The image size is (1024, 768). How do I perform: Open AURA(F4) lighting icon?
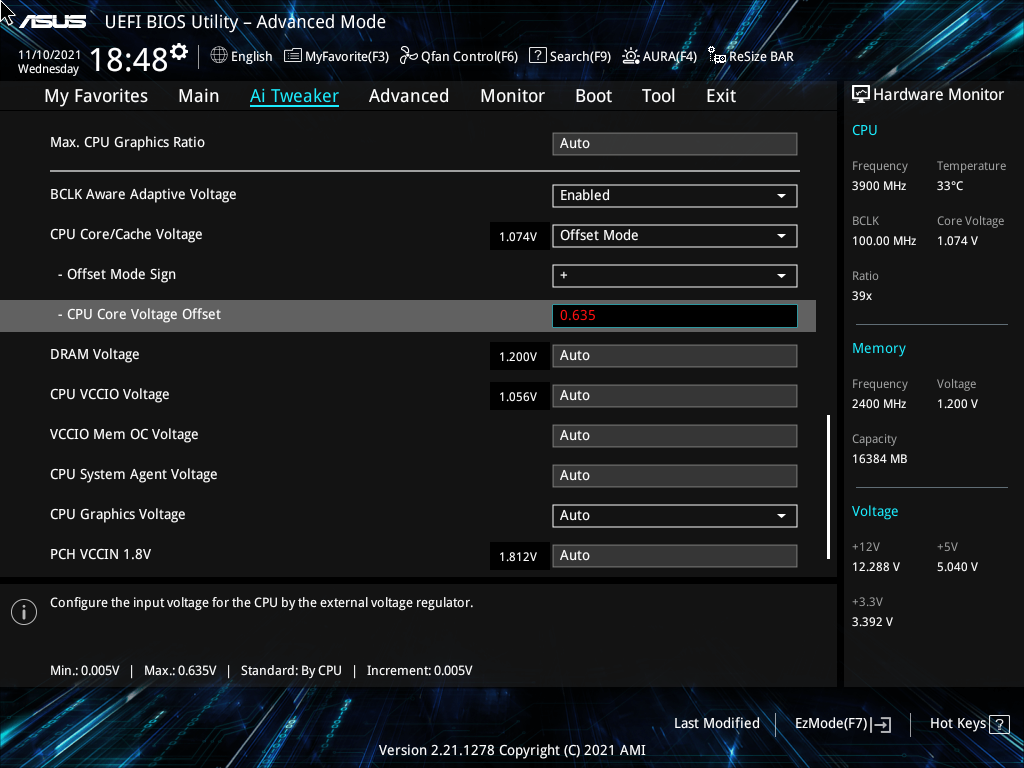pyautogui.click(x=631, y=56)
